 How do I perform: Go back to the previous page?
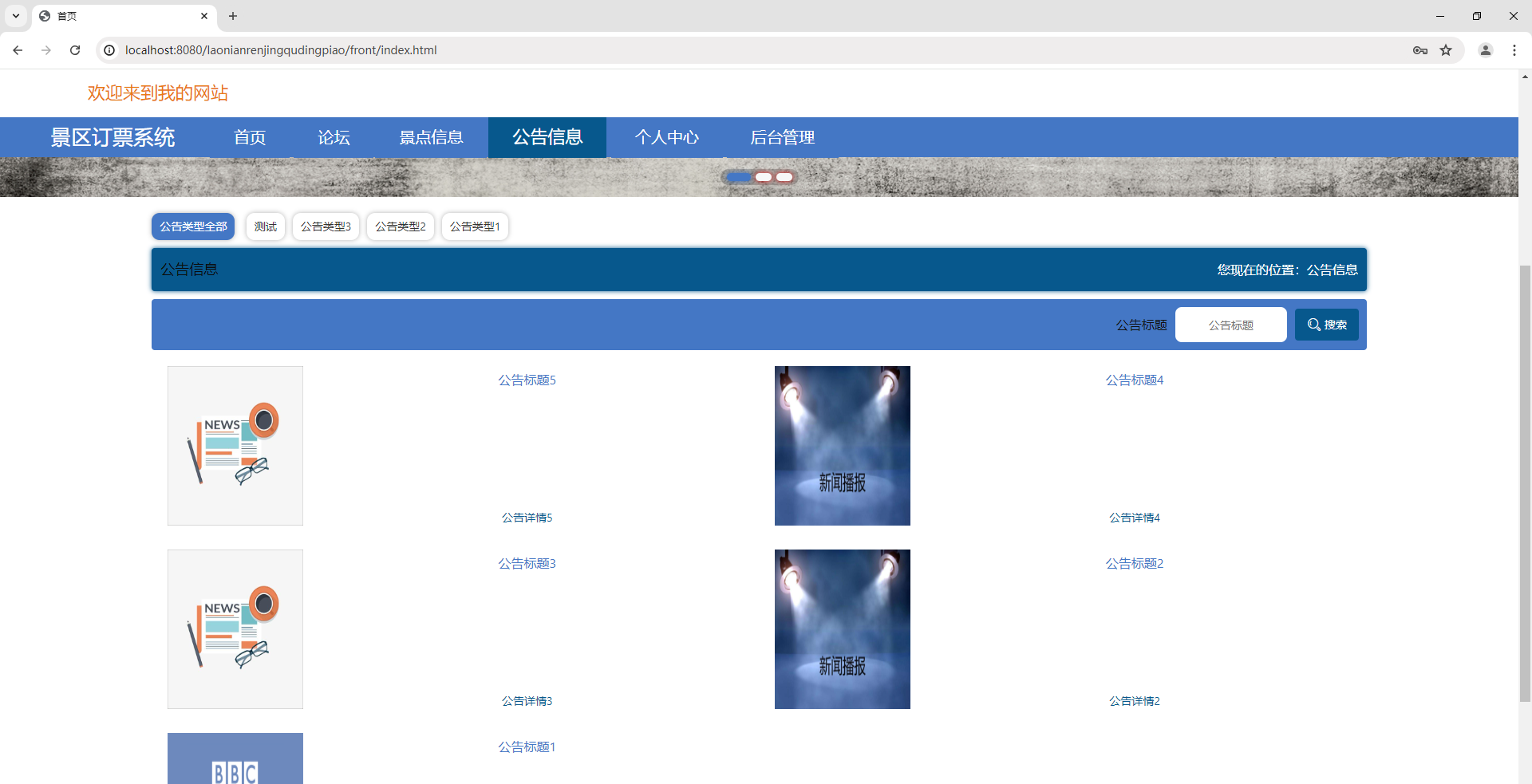(18, 50)
